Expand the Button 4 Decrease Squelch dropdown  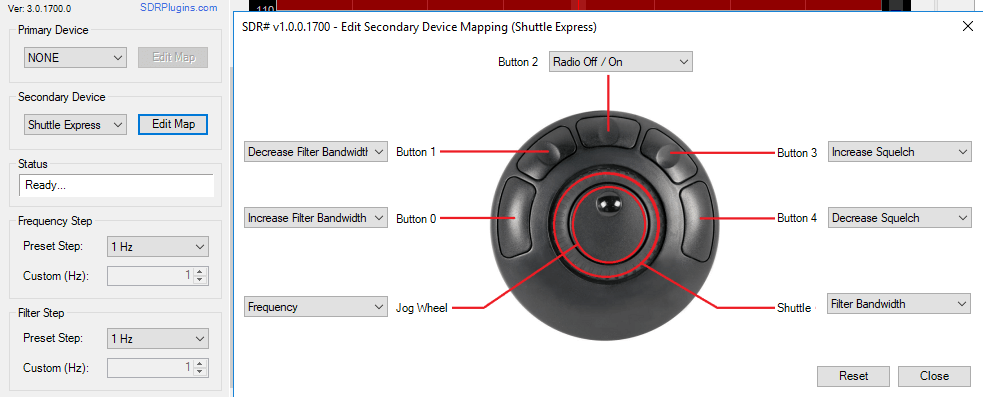900,218
